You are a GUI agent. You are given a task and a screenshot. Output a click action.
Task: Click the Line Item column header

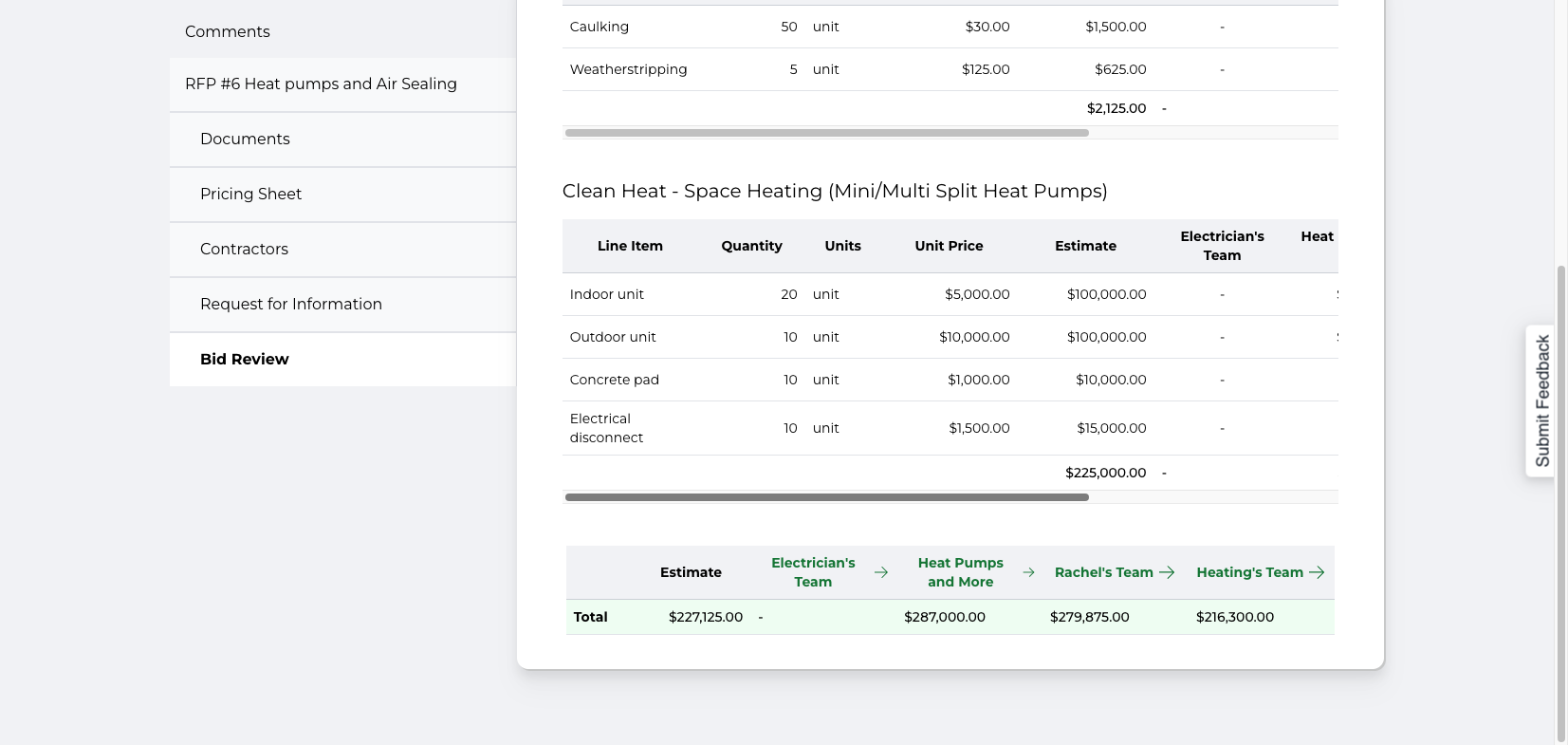630,246
